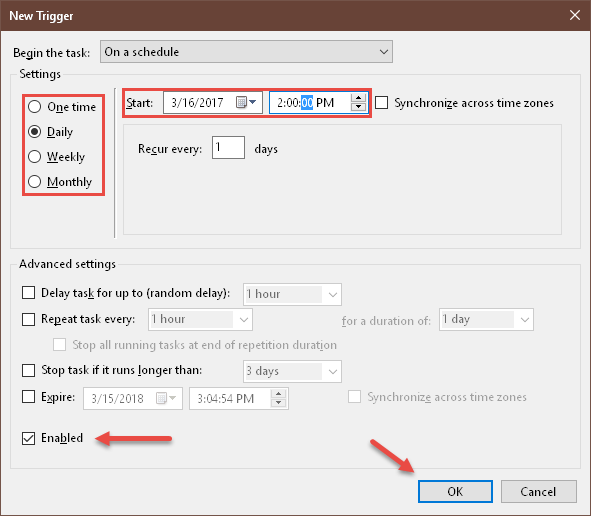The height and width of the screenshot is (516, 591).
Task: Check the Repeat task every option
Action: 28,319
